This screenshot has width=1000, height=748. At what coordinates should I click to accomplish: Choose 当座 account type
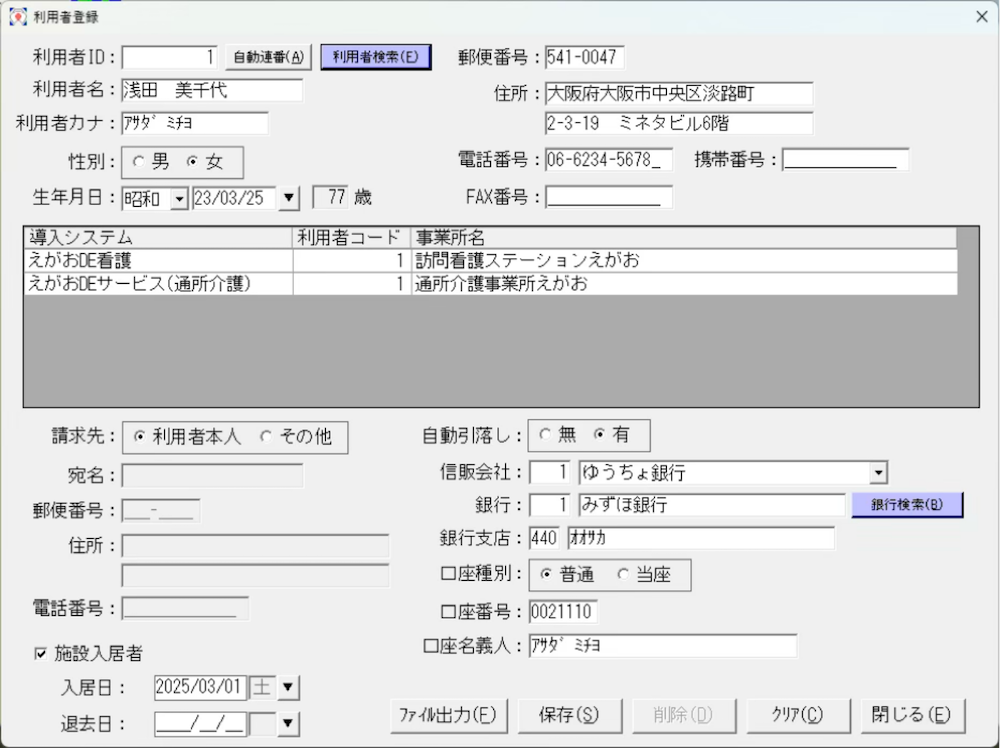[623, 575]
